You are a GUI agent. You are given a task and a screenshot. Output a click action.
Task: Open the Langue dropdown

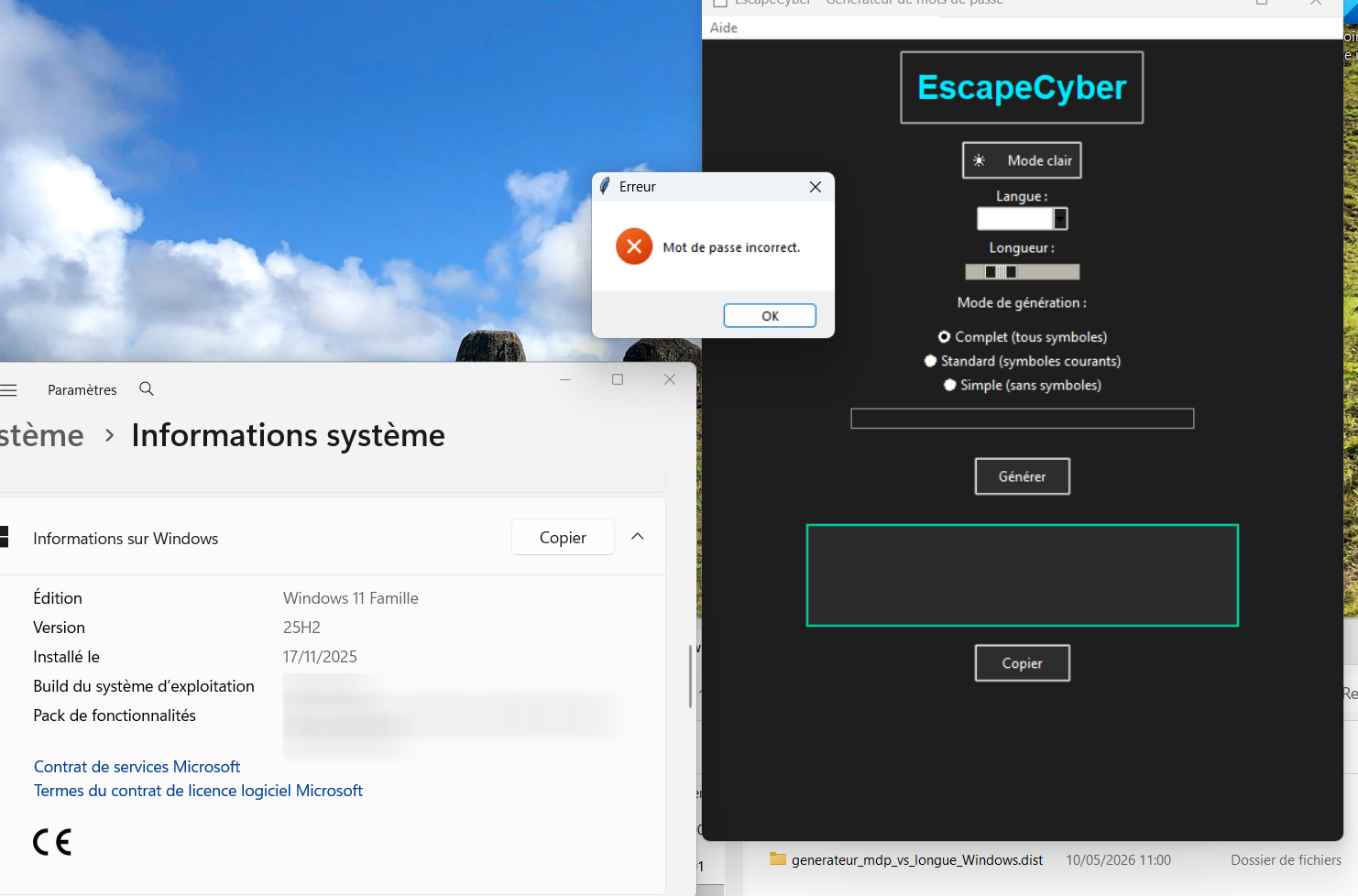[x=1060, y=219]
